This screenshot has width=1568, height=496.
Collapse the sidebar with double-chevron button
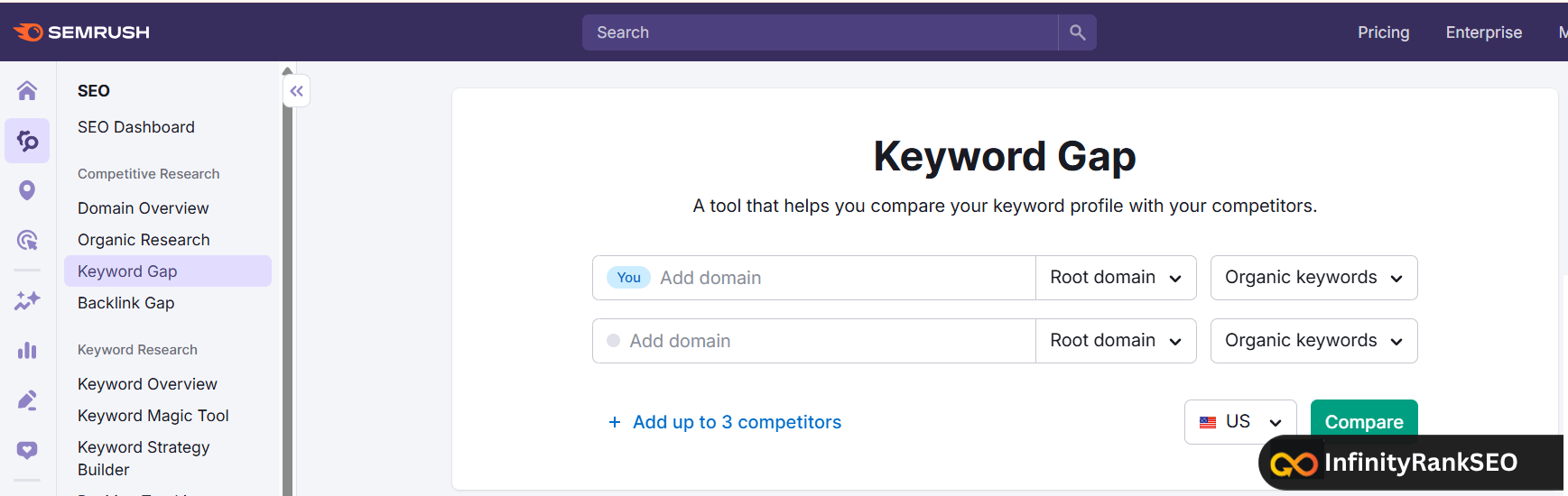pyautogui.click(x=297, y=91)
